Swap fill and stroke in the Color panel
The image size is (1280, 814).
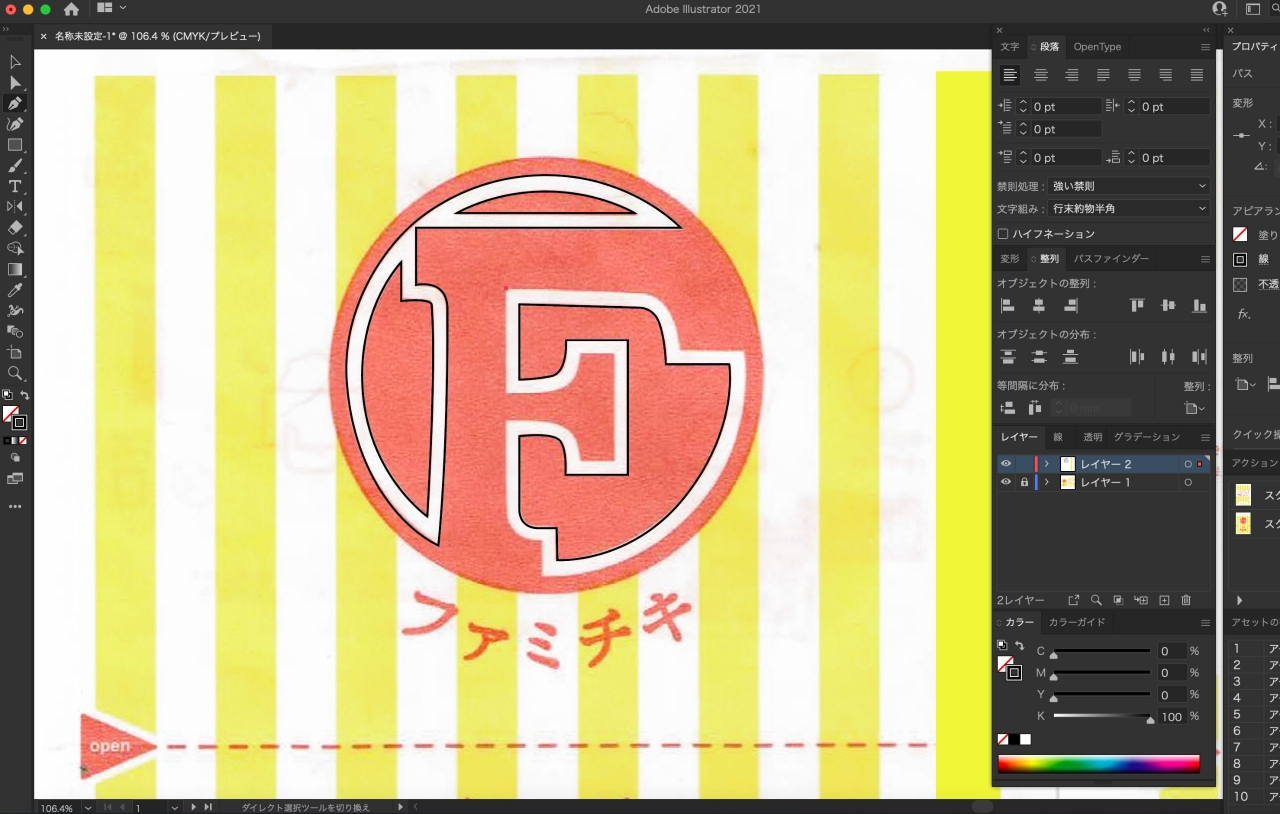[x=1019, y=646]
